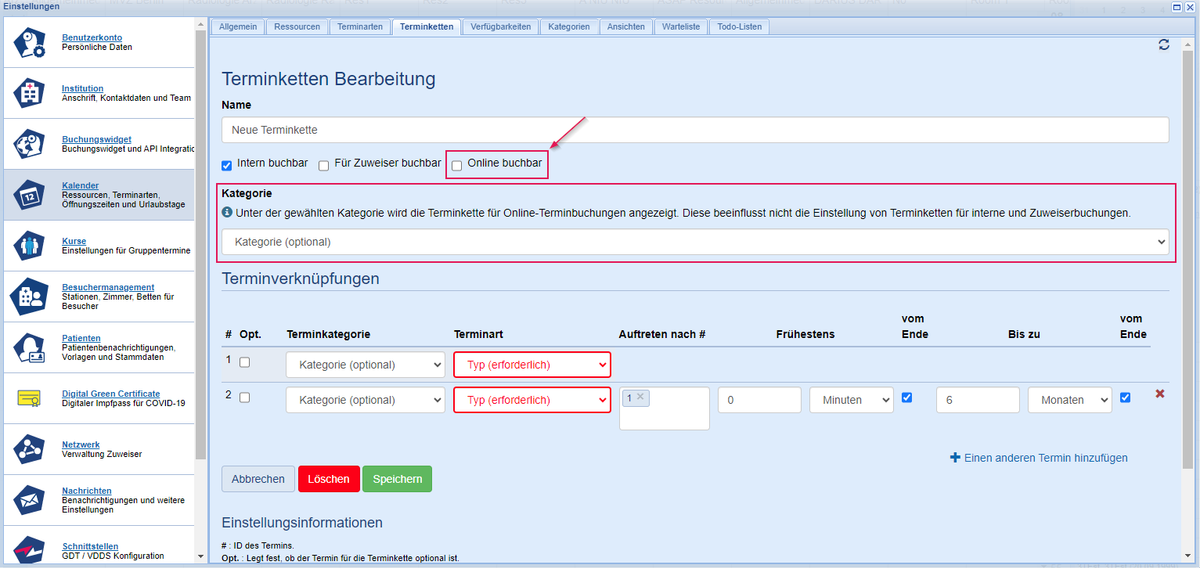Image resolution: width=1200 pixels, height=568 pixels.
Task: Open Terminart Typ dropdown in row 1
Action: tap(532, 364)
